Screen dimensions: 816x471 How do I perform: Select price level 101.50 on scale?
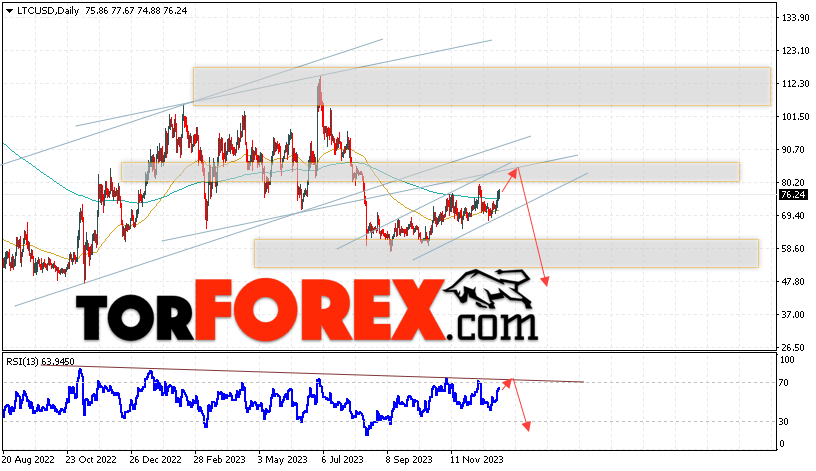pyautogui.click(x=796, y=117)
